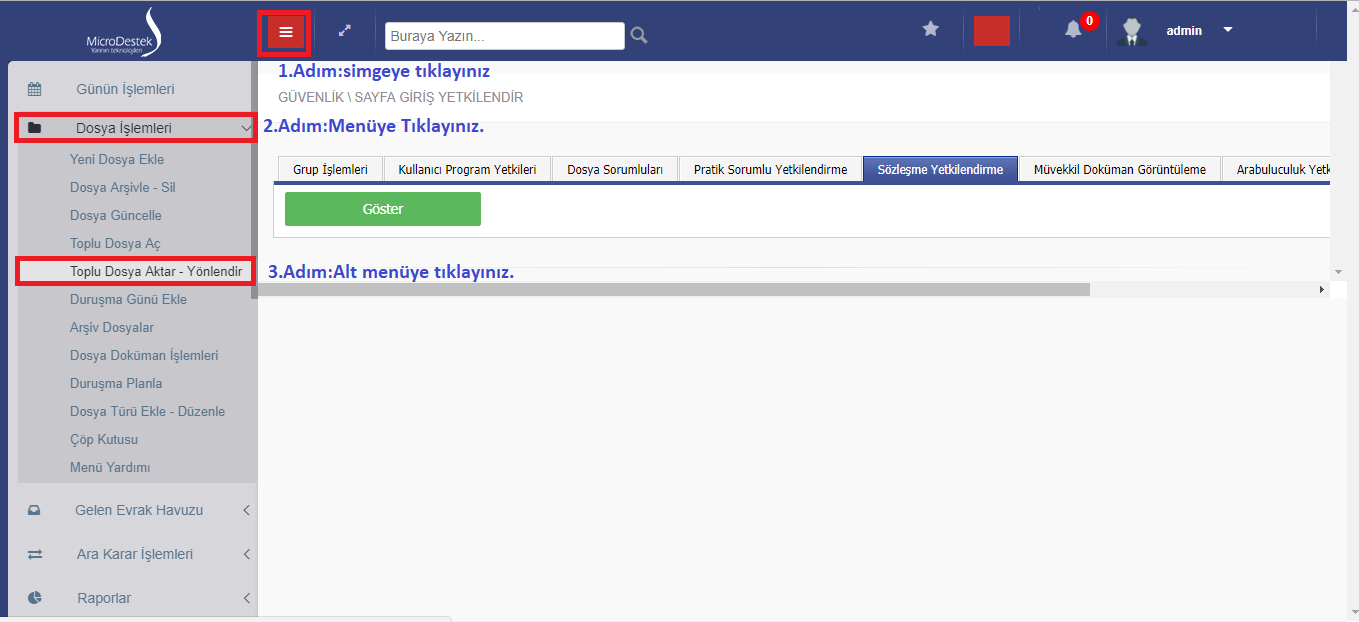Click the fullscreen expand arrows icon

point(345,31)
